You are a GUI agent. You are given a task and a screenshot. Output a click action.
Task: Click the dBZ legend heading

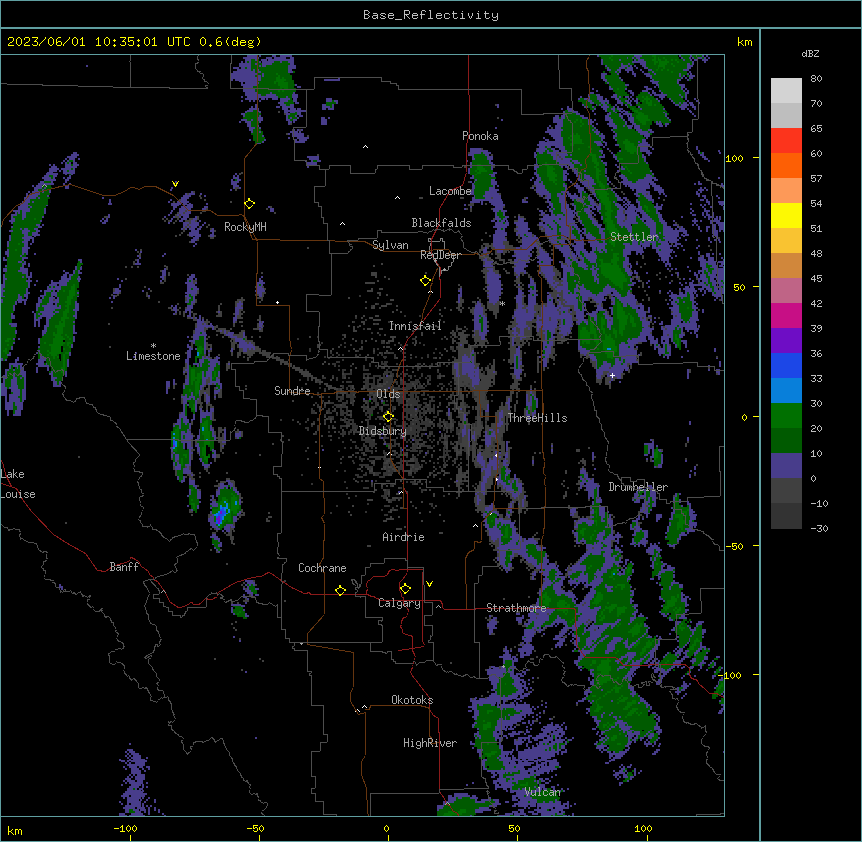[810, 54]
